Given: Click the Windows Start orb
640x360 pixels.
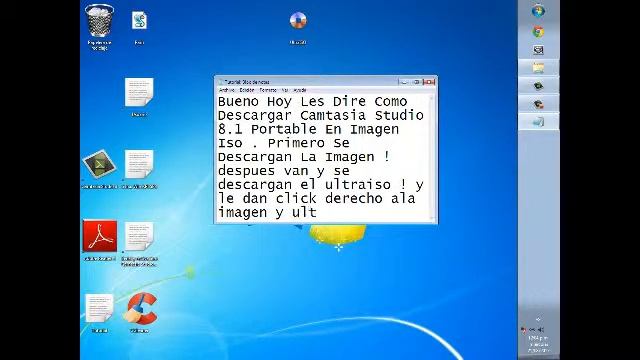Looking at the screenshot, I should click(538, 11).
